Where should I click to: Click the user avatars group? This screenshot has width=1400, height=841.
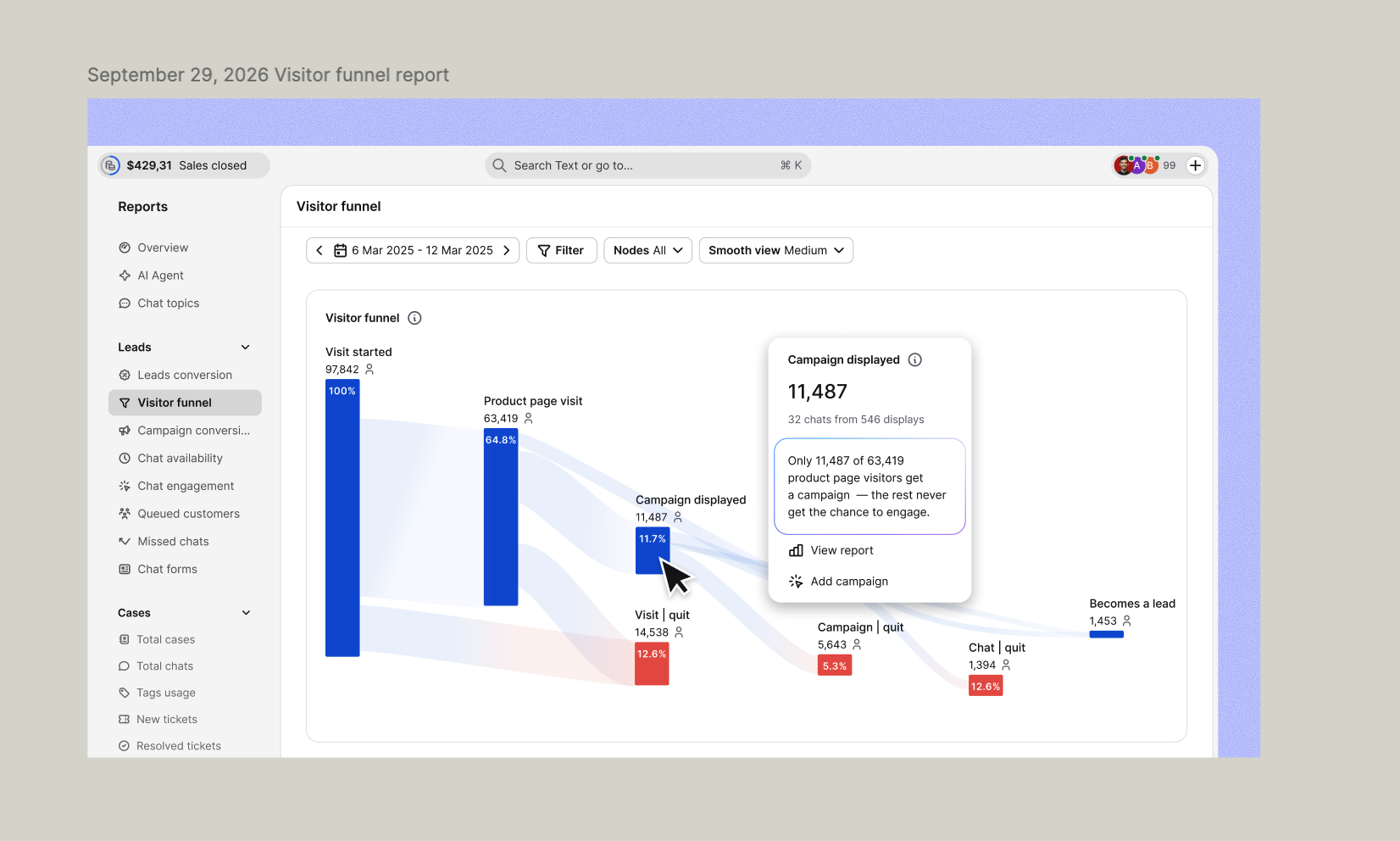[1136, 165]
